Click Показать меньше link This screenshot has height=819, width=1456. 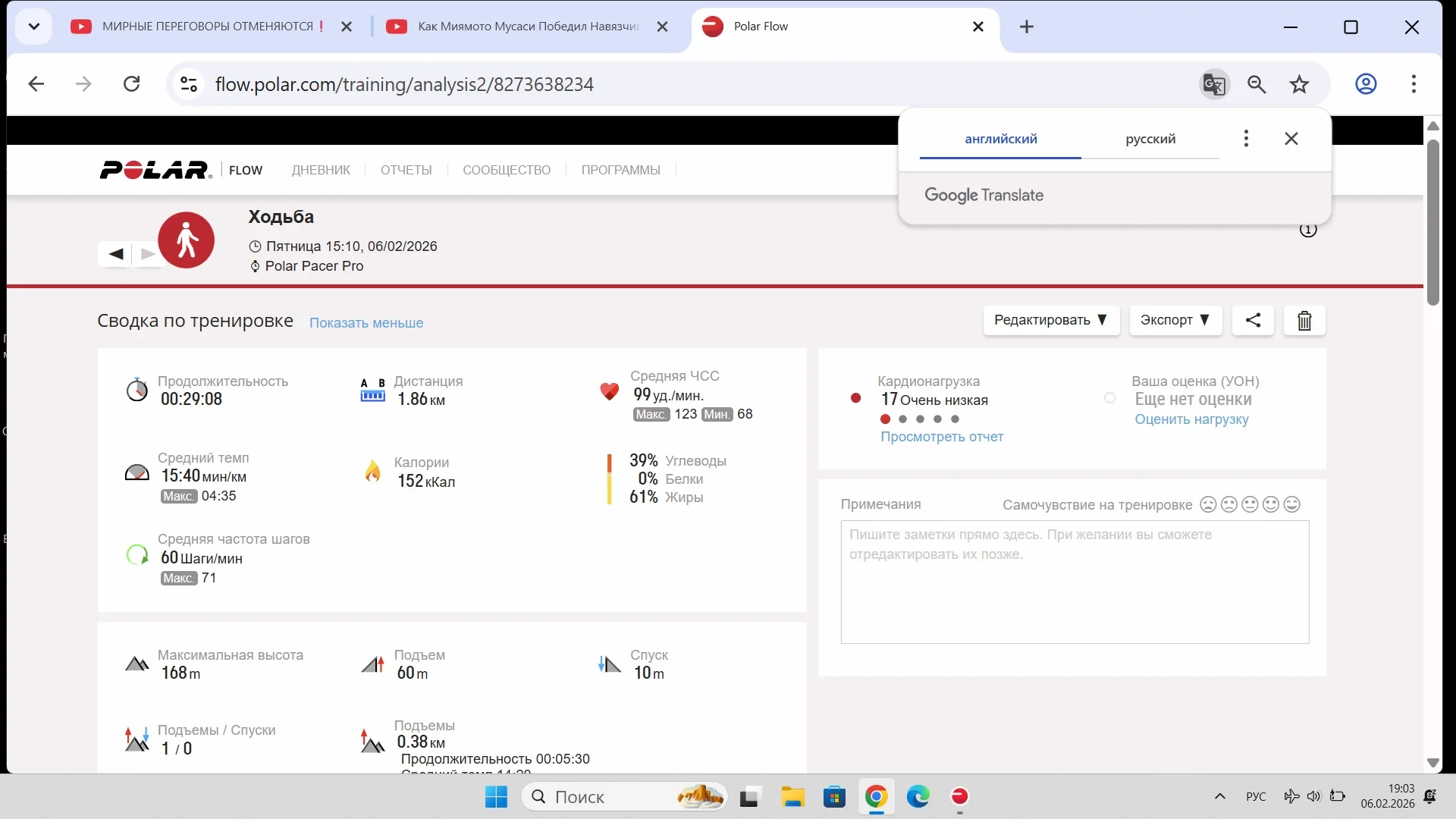(x=366, y=323)
